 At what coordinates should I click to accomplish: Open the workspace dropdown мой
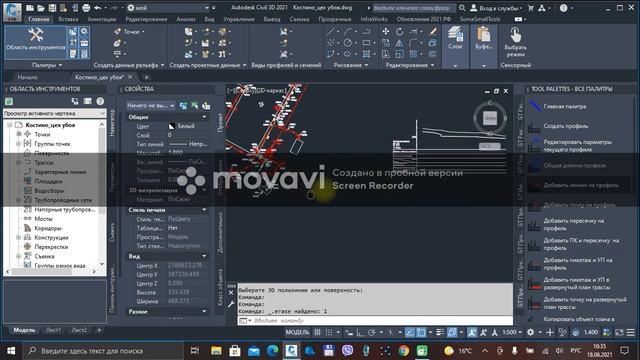168,8
